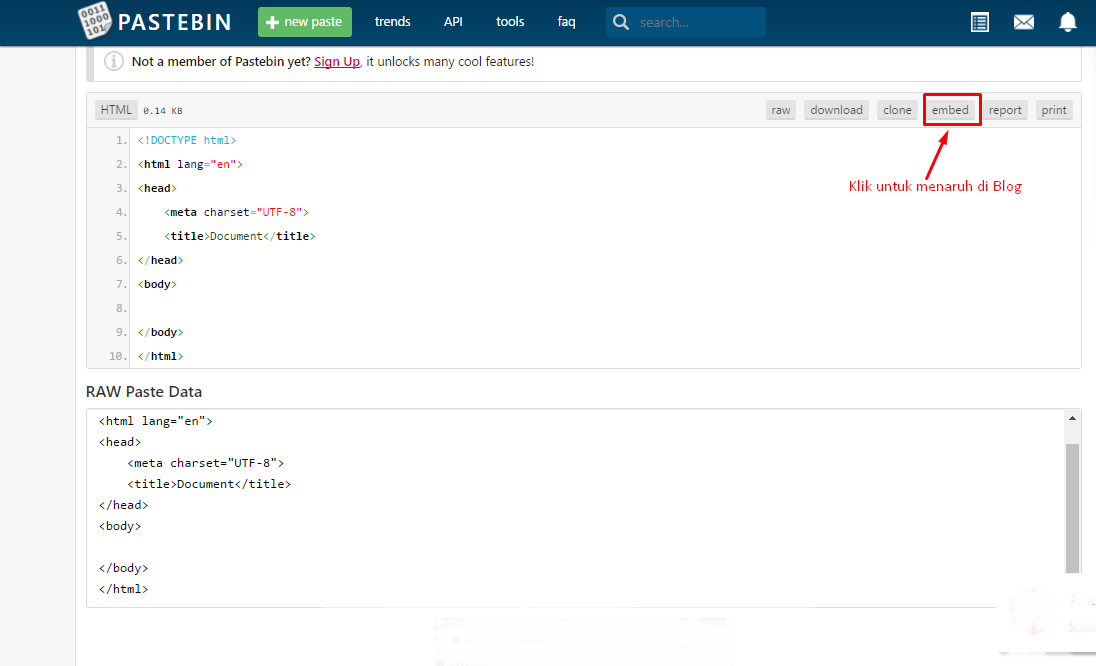
Task: Create a new paste
Action: click(x=305, y=21)
